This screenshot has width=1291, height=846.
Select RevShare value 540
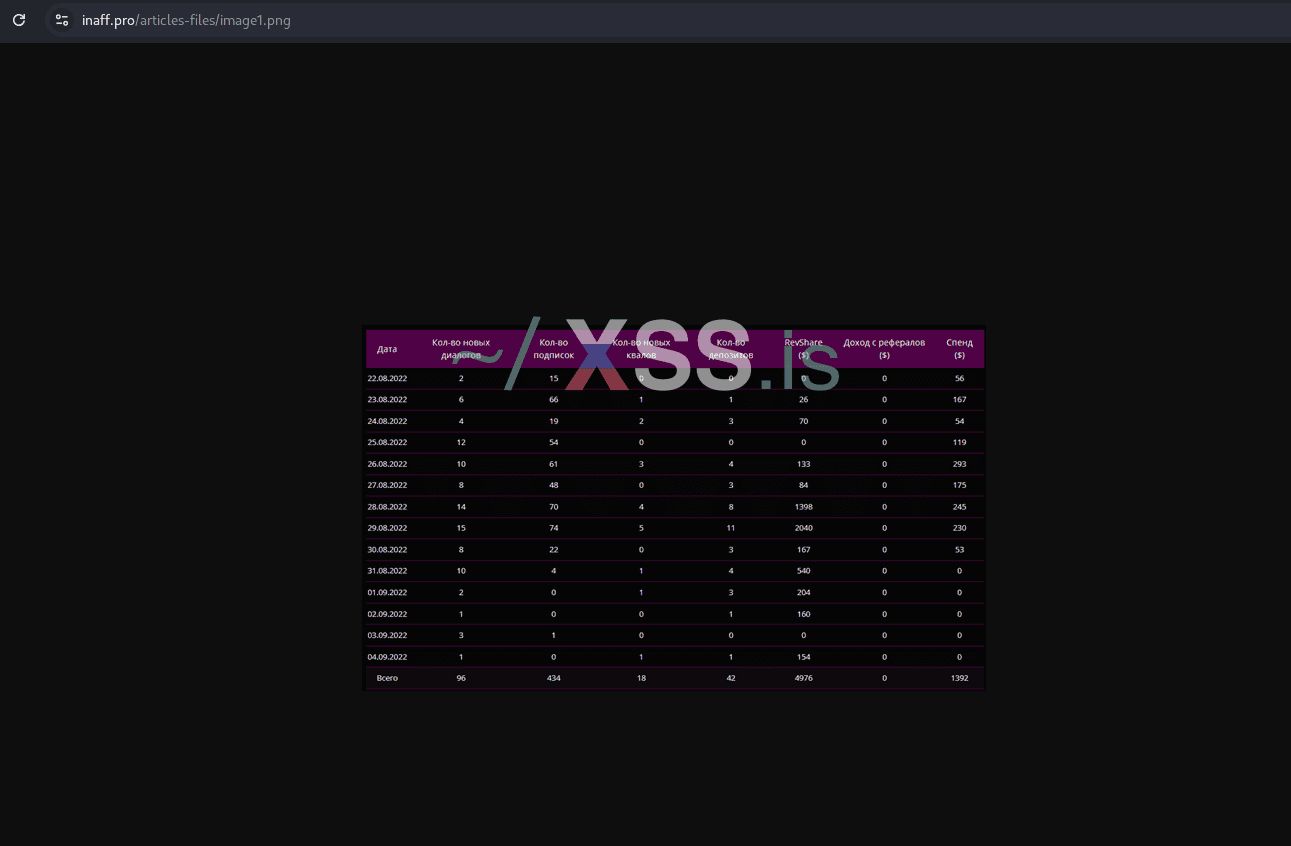[x=804, y=572]
